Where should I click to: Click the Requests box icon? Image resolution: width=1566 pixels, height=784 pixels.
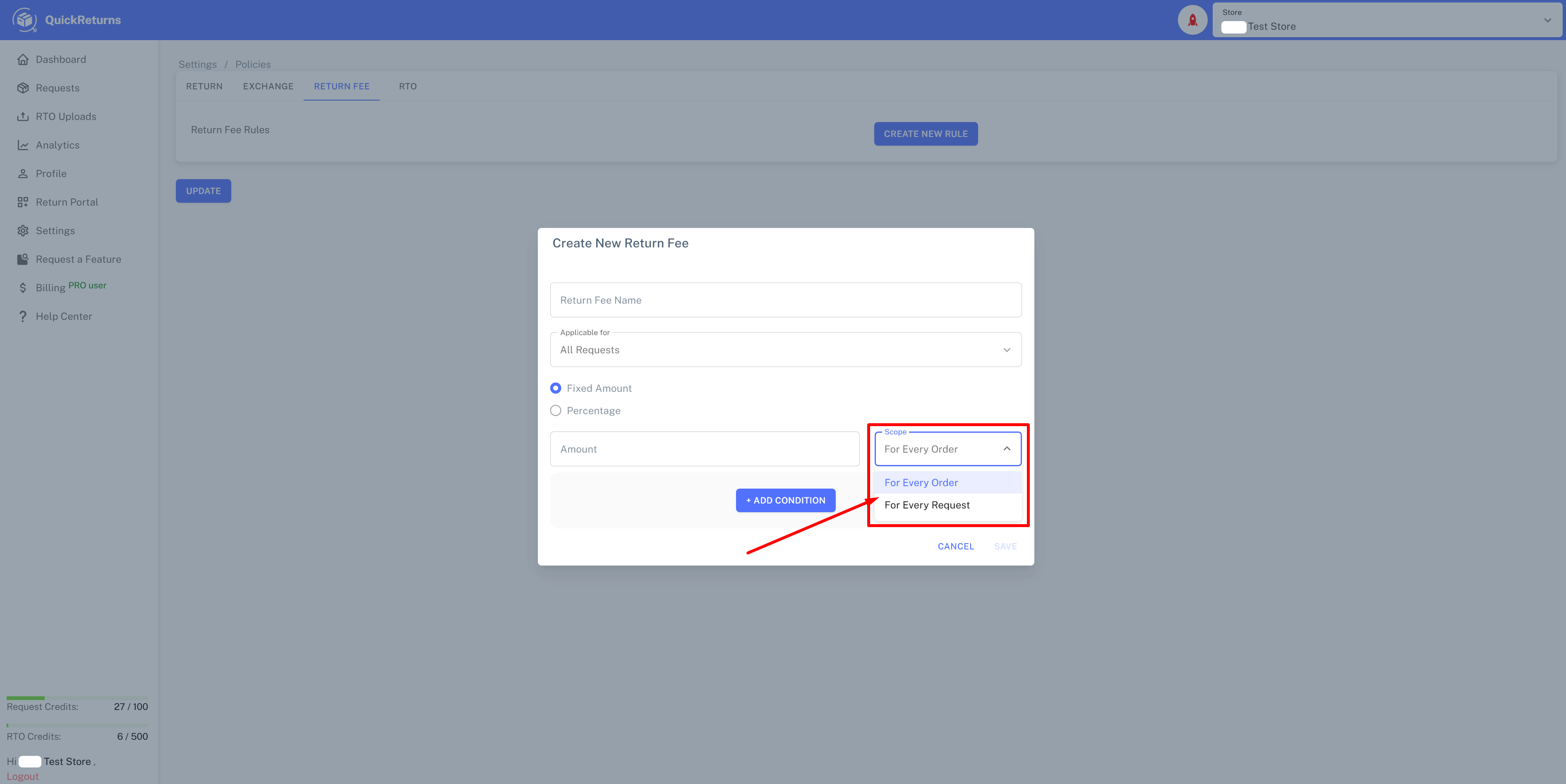click(x=23, y=88)
